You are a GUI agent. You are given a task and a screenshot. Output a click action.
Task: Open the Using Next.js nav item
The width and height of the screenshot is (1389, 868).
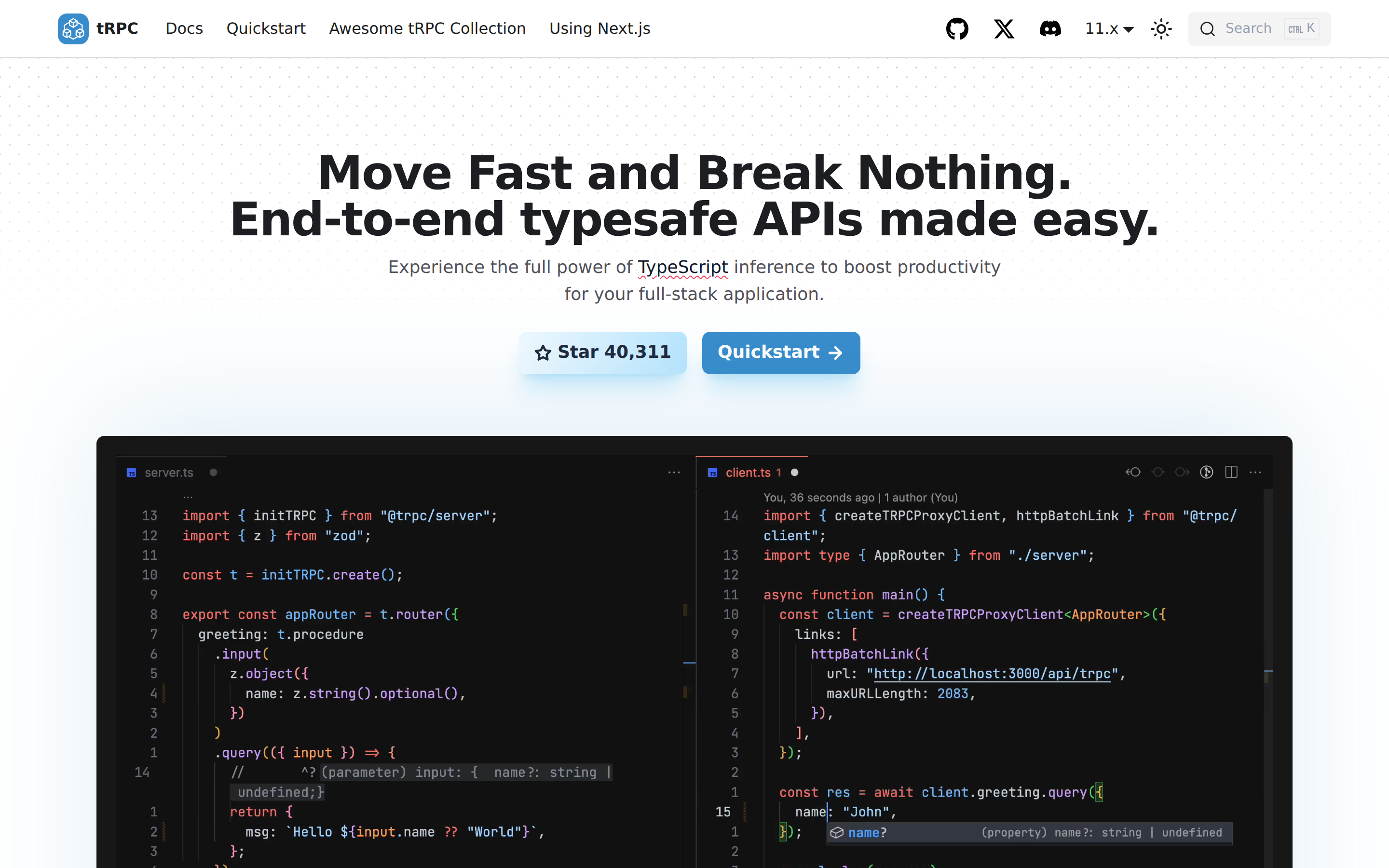pyautogui.click(x=600, y=29)
